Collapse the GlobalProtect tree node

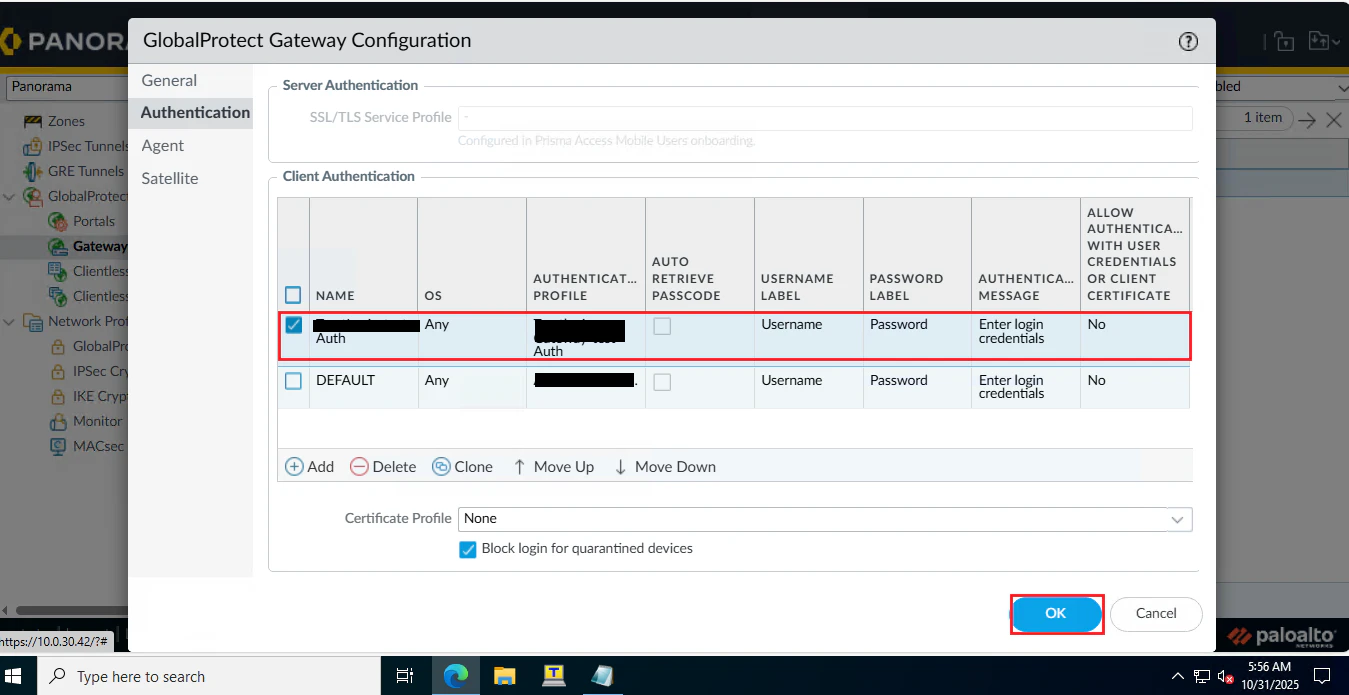9,196
